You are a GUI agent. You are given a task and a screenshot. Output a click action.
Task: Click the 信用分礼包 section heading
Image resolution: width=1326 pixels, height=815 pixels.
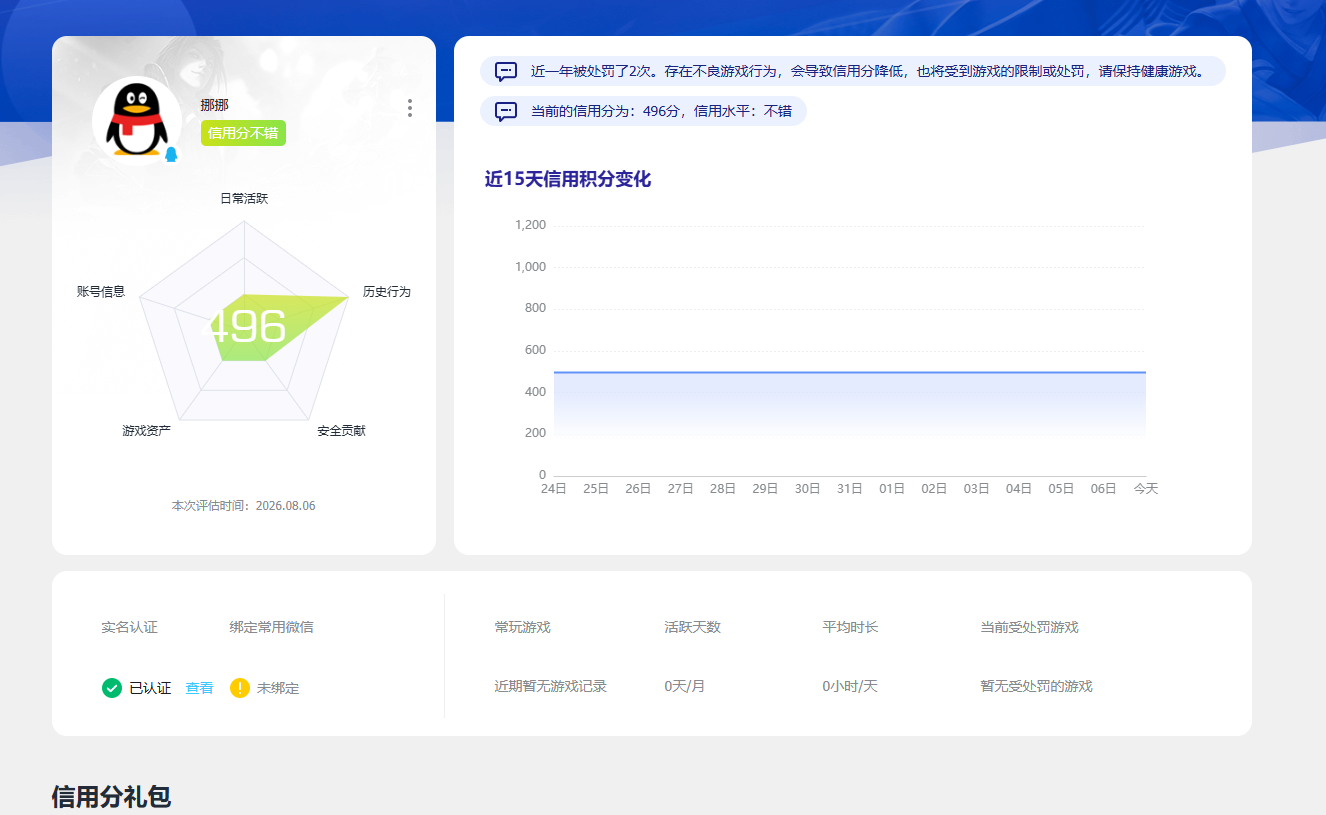point(111,797)
